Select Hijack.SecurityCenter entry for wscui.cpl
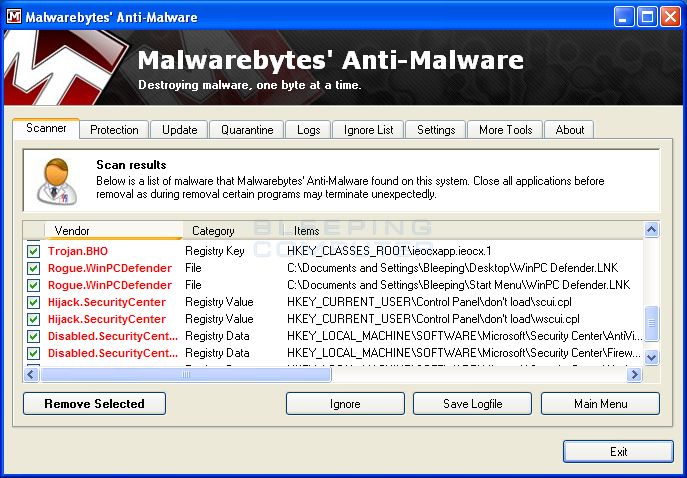This screenshot has height=478, width=687. point(107,319)
